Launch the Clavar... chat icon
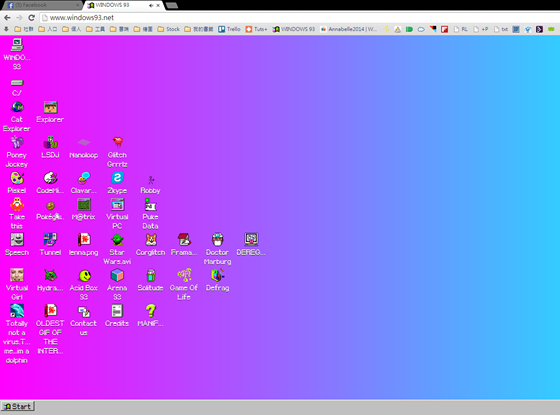This screenshot has width=560, height=415. click(84, 178)
